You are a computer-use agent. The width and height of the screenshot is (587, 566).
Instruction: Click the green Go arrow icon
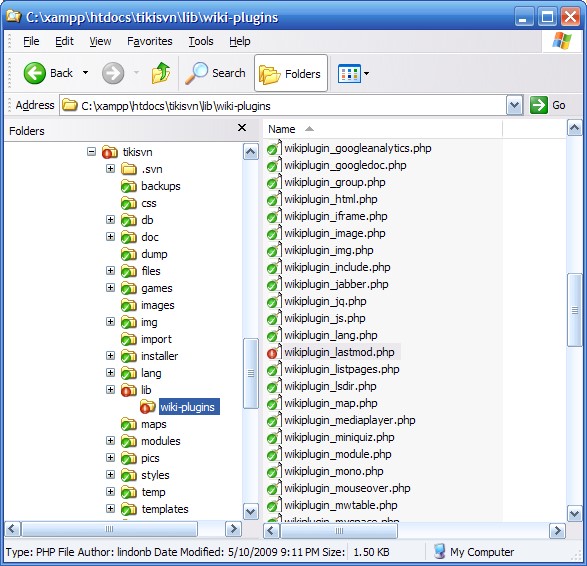click(539, 105)
